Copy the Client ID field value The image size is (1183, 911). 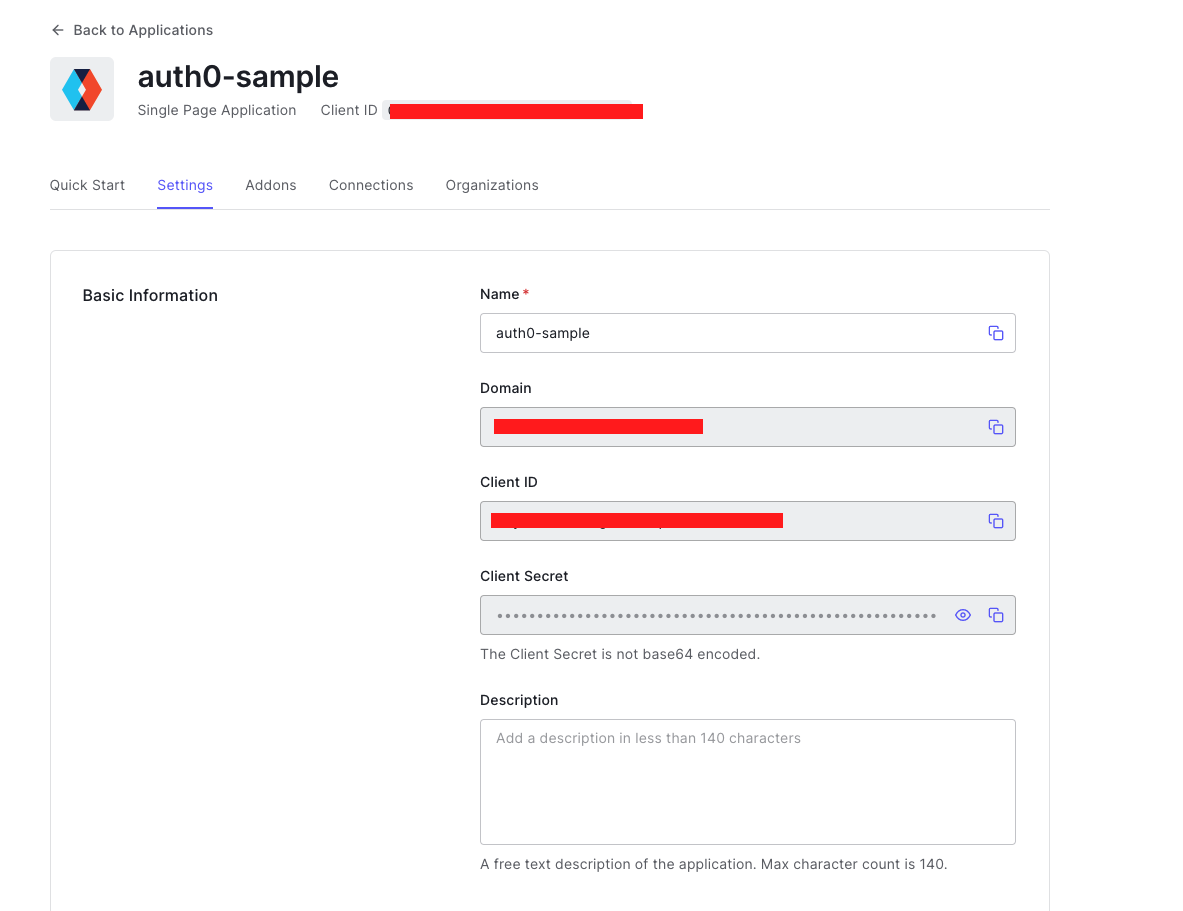(x=996, y=521)
